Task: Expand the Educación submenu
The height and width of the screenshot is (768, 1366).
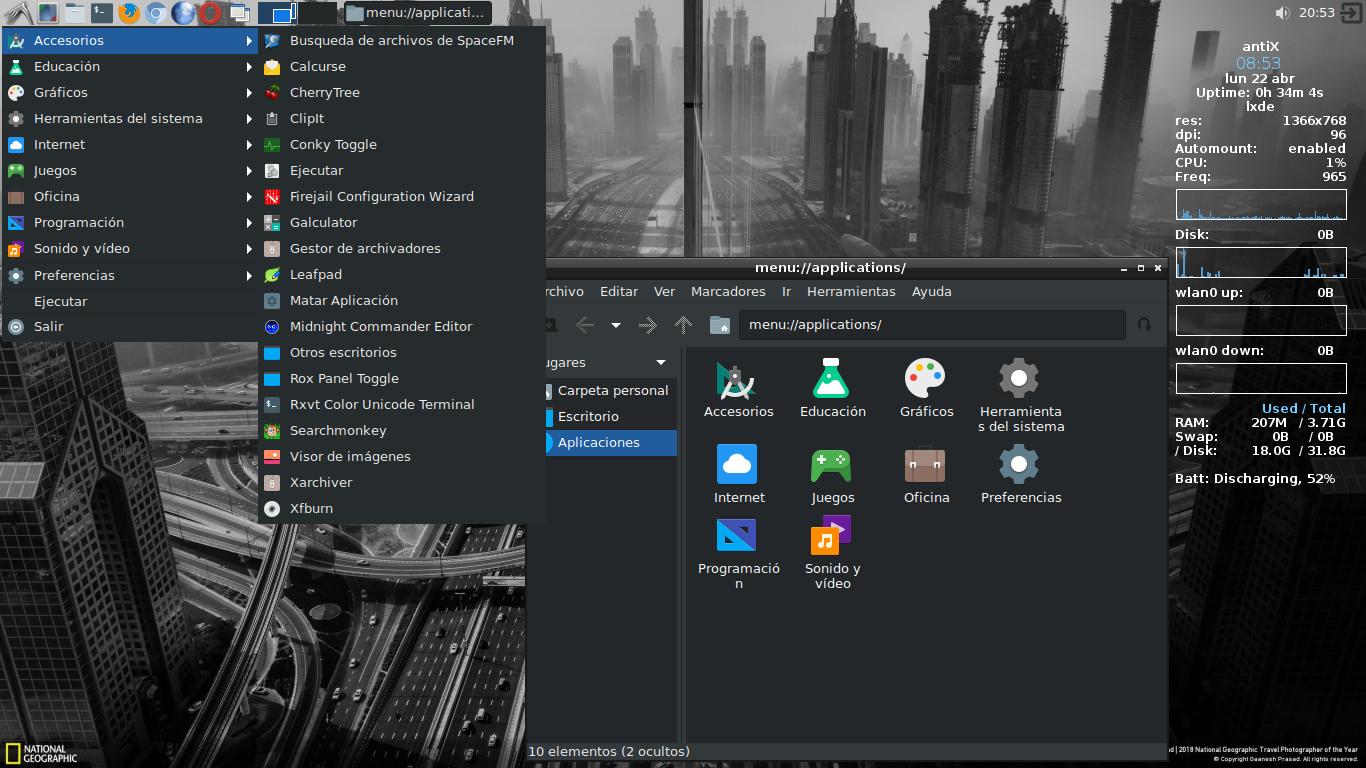Action: tap(130, 67)
